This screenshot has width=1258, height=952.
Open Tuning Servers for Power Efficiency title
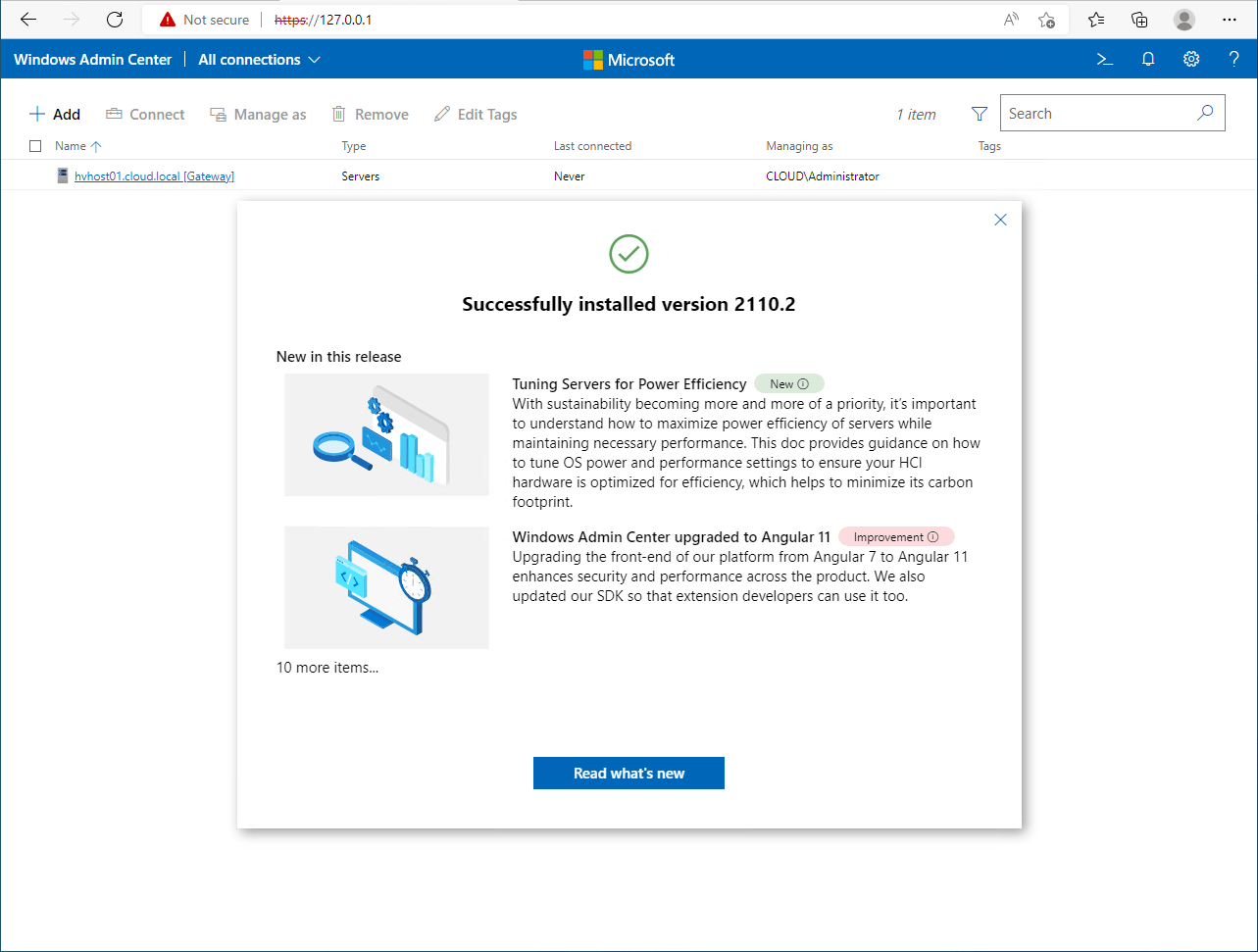pyautogui.click(x=629, y=384)
